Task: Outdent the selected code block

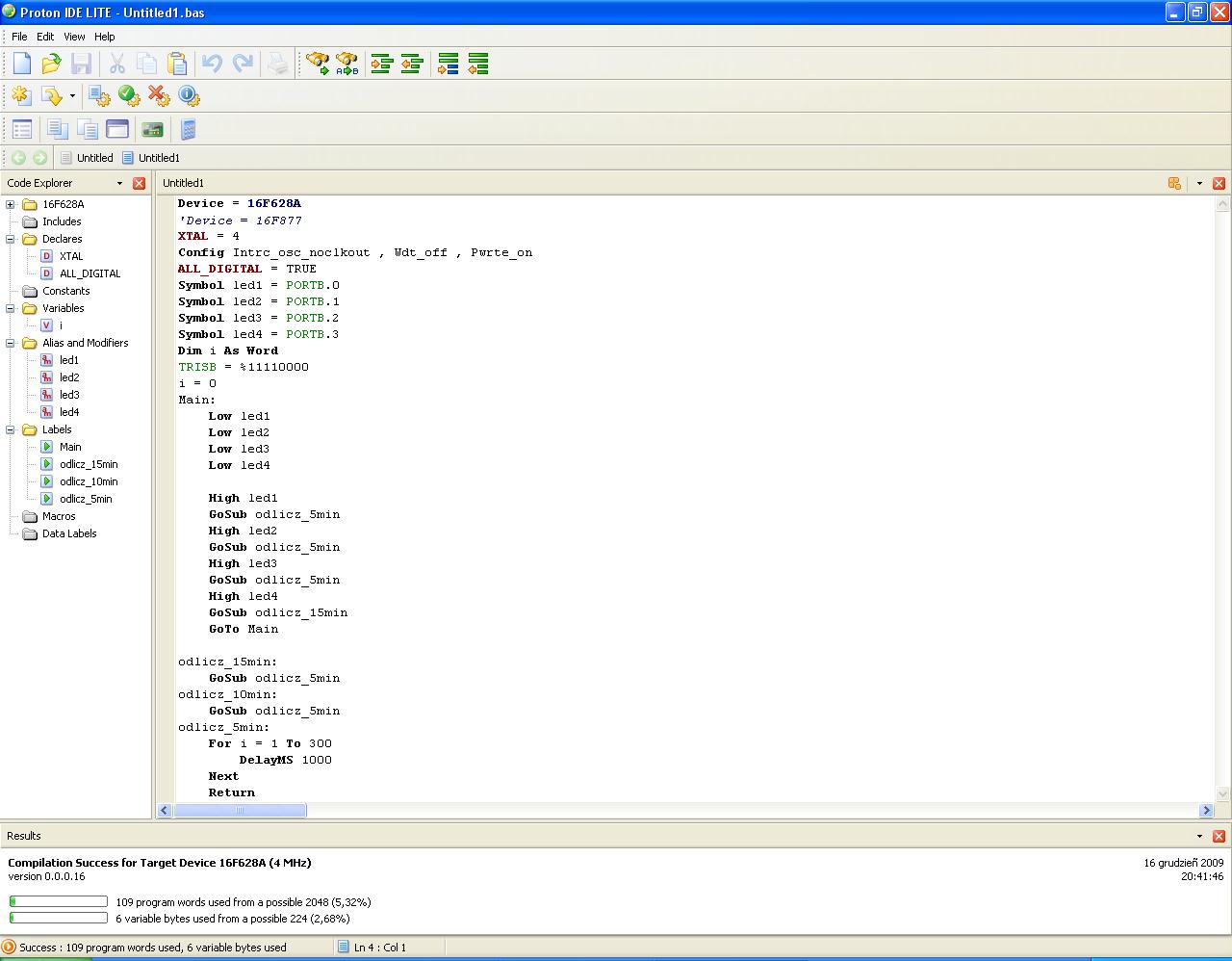Action: tap(412, 64)
